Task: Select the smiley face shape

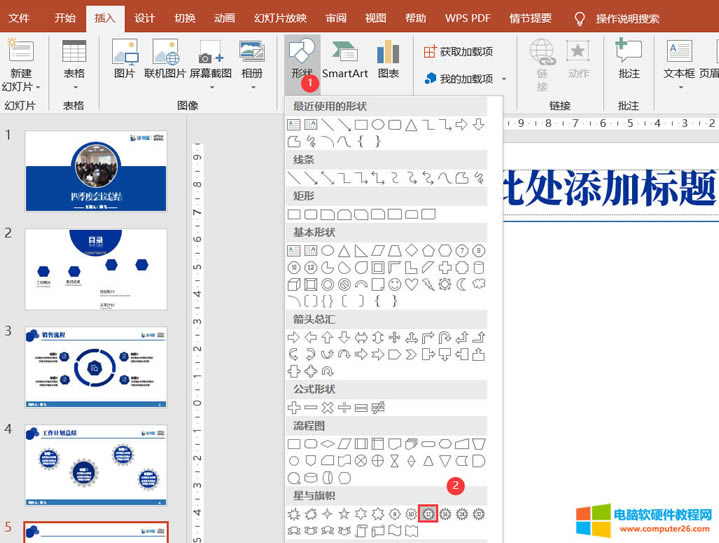Action: click(x=395, y=284)
